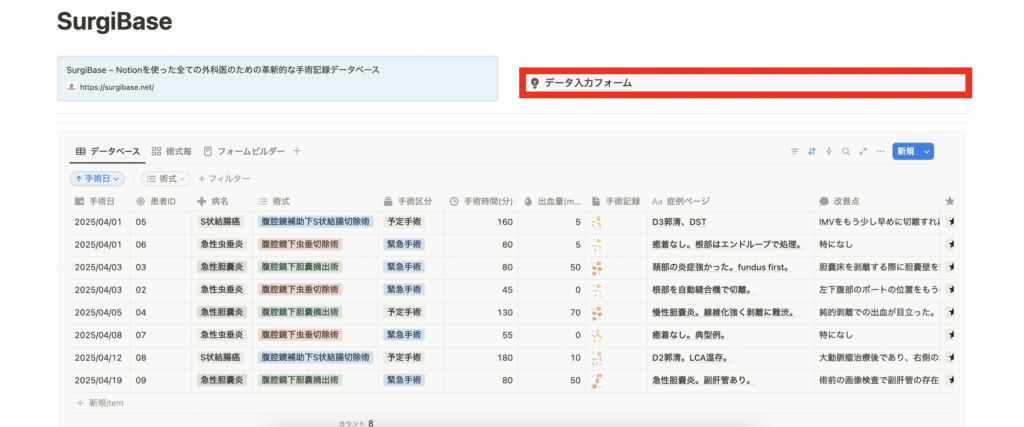
Task: Open 手術記録 thumbnail in patient 07 row
Action: point(596,334)
